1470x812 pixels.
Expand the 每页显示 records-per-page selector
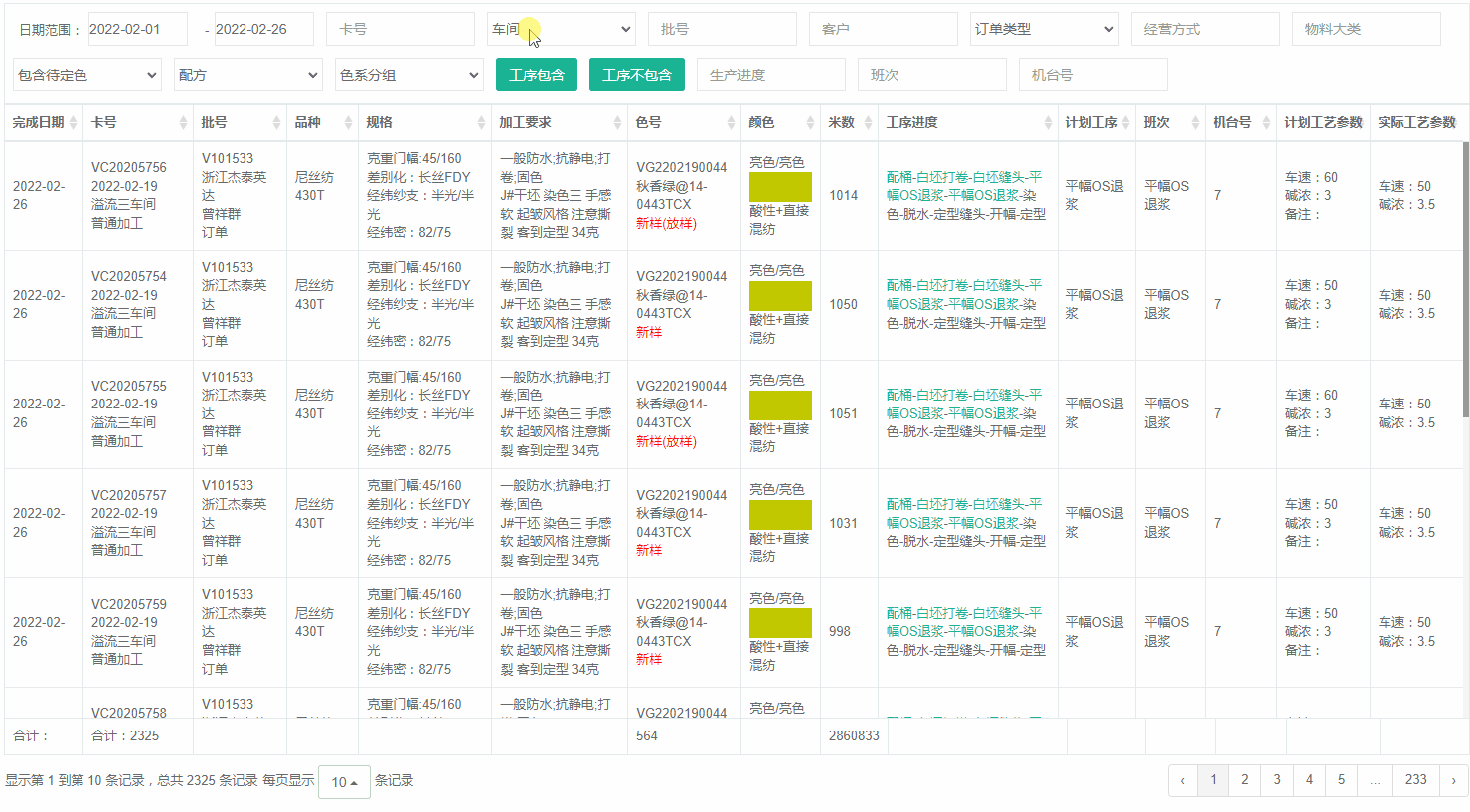(344, 780)
